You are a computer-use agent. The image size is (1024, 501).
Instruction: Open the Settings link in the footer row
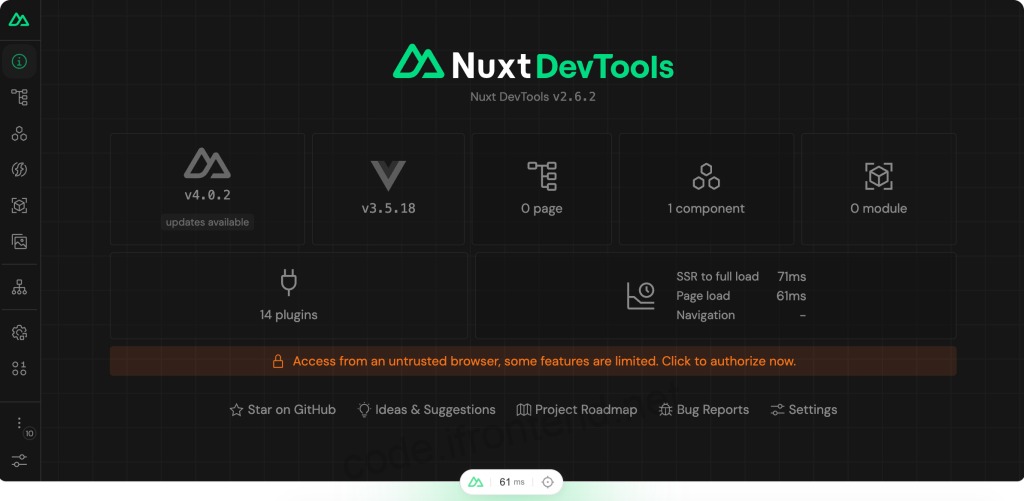click(804, 410)
